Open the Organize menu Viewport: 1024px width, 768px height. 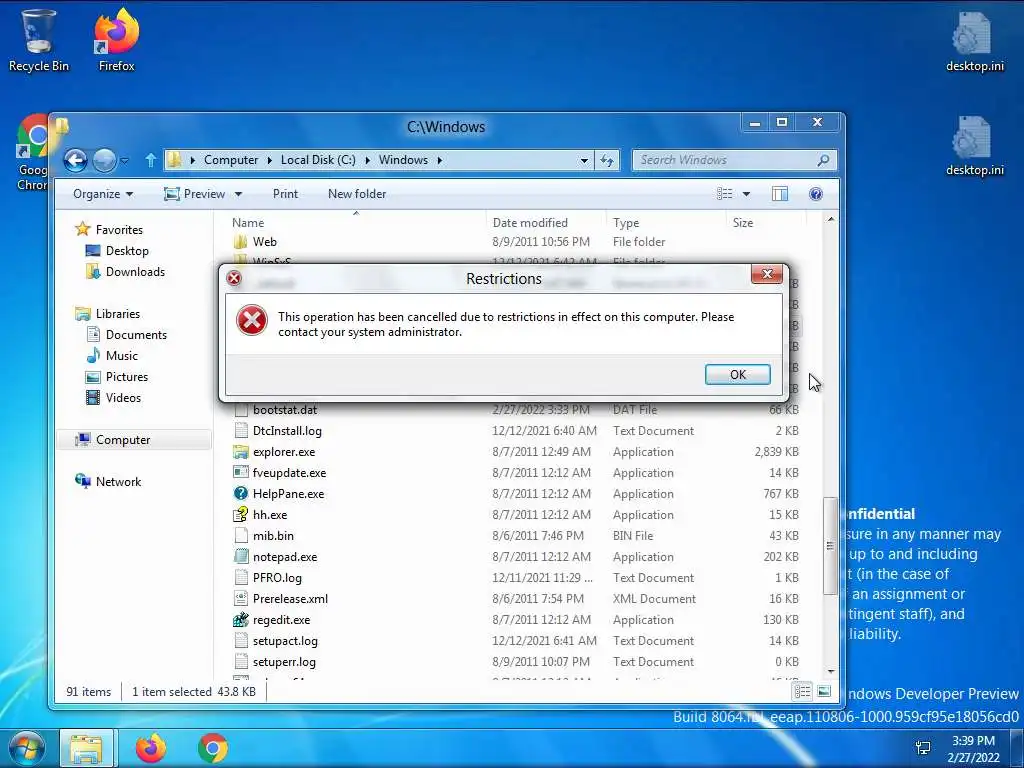(103, 194)
